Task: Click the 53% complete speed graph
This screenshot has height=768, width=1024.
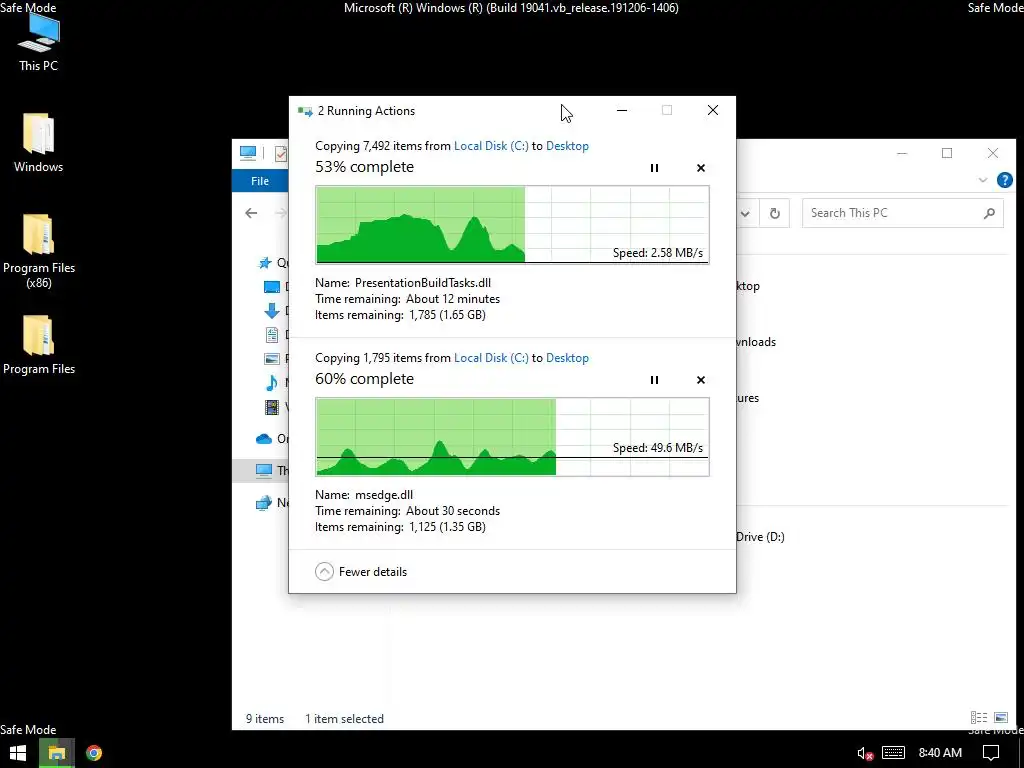Action: [512, 225]
